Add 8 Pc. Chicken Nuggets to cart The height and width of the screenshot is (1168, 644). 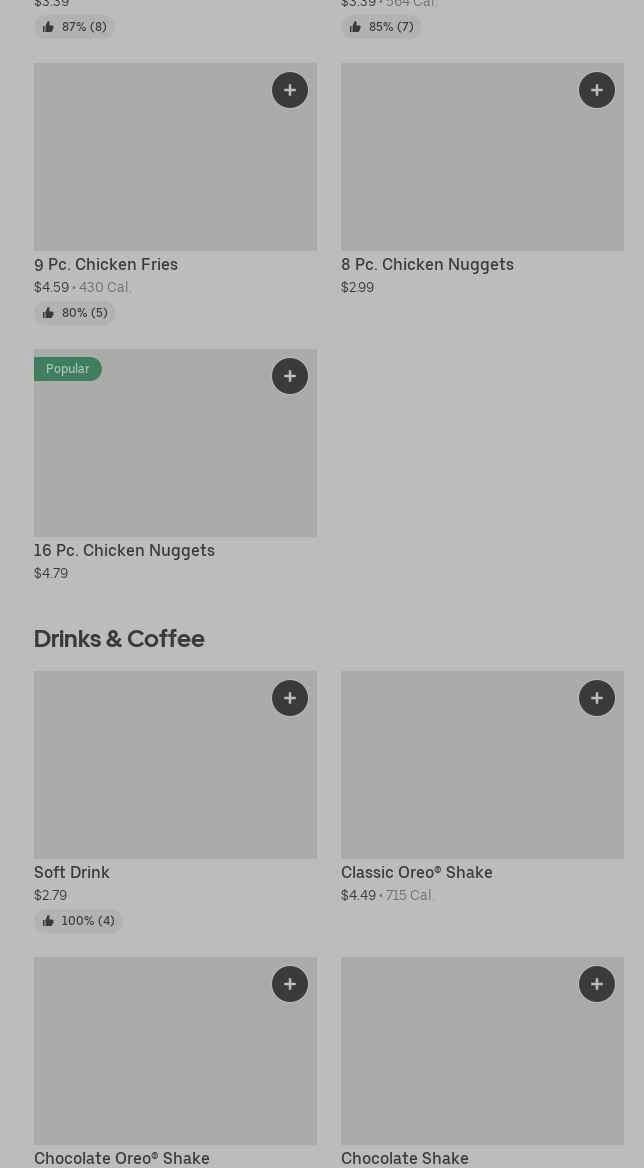click(x=597, y=90)
